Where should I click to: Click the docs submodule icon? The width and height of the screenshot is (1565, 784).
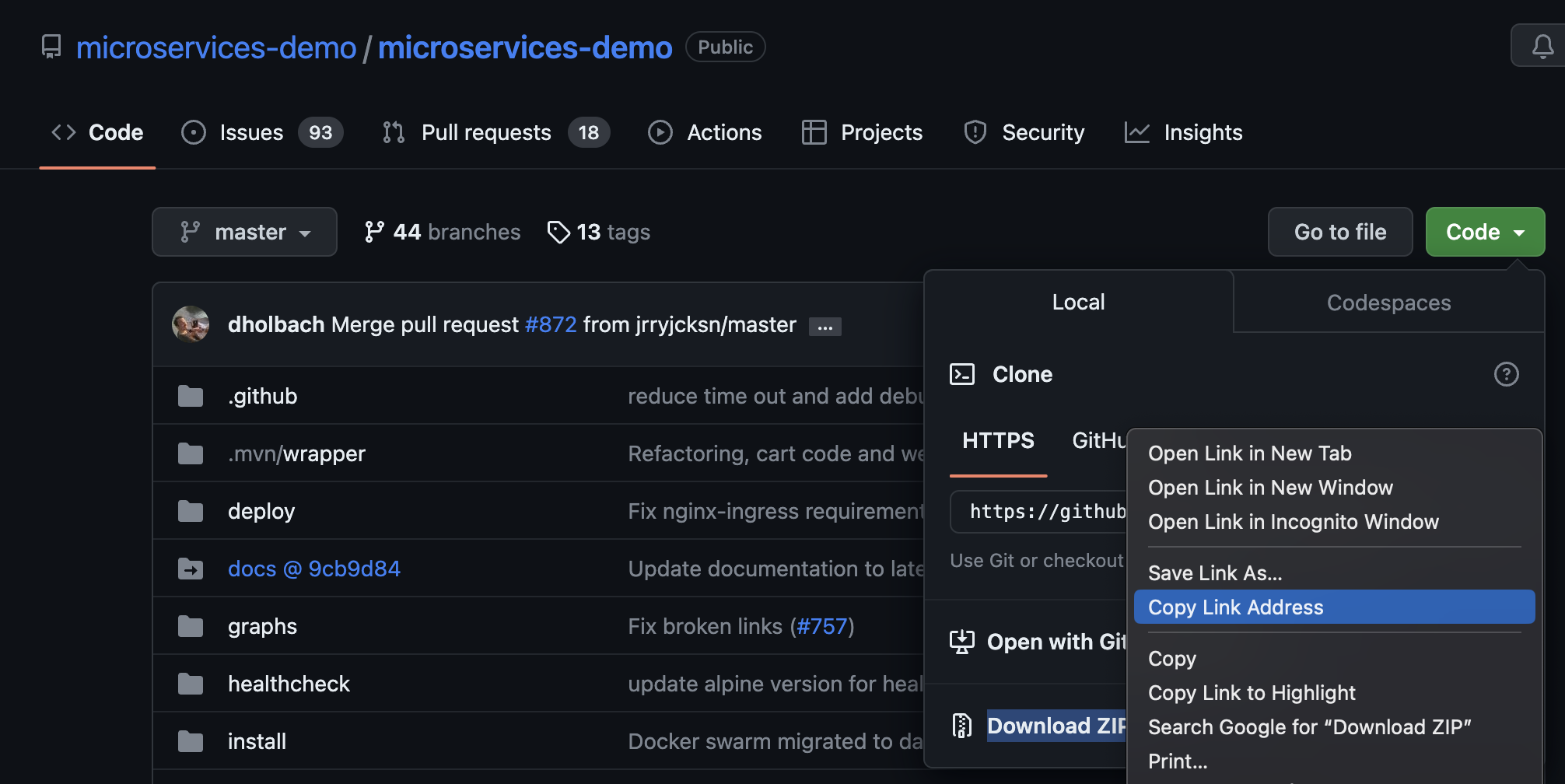point(191,569)
